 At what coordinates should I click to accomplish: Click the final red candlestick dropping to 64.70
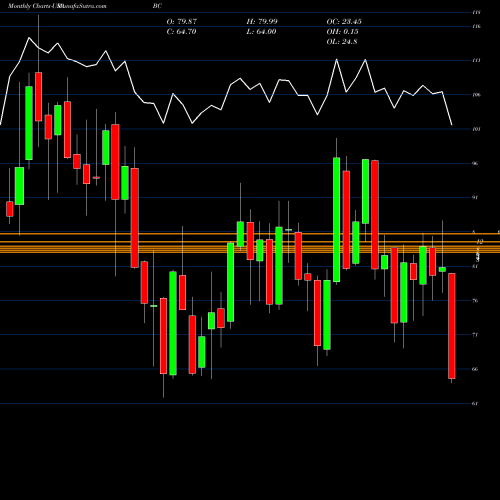click(x=452, y=326)
